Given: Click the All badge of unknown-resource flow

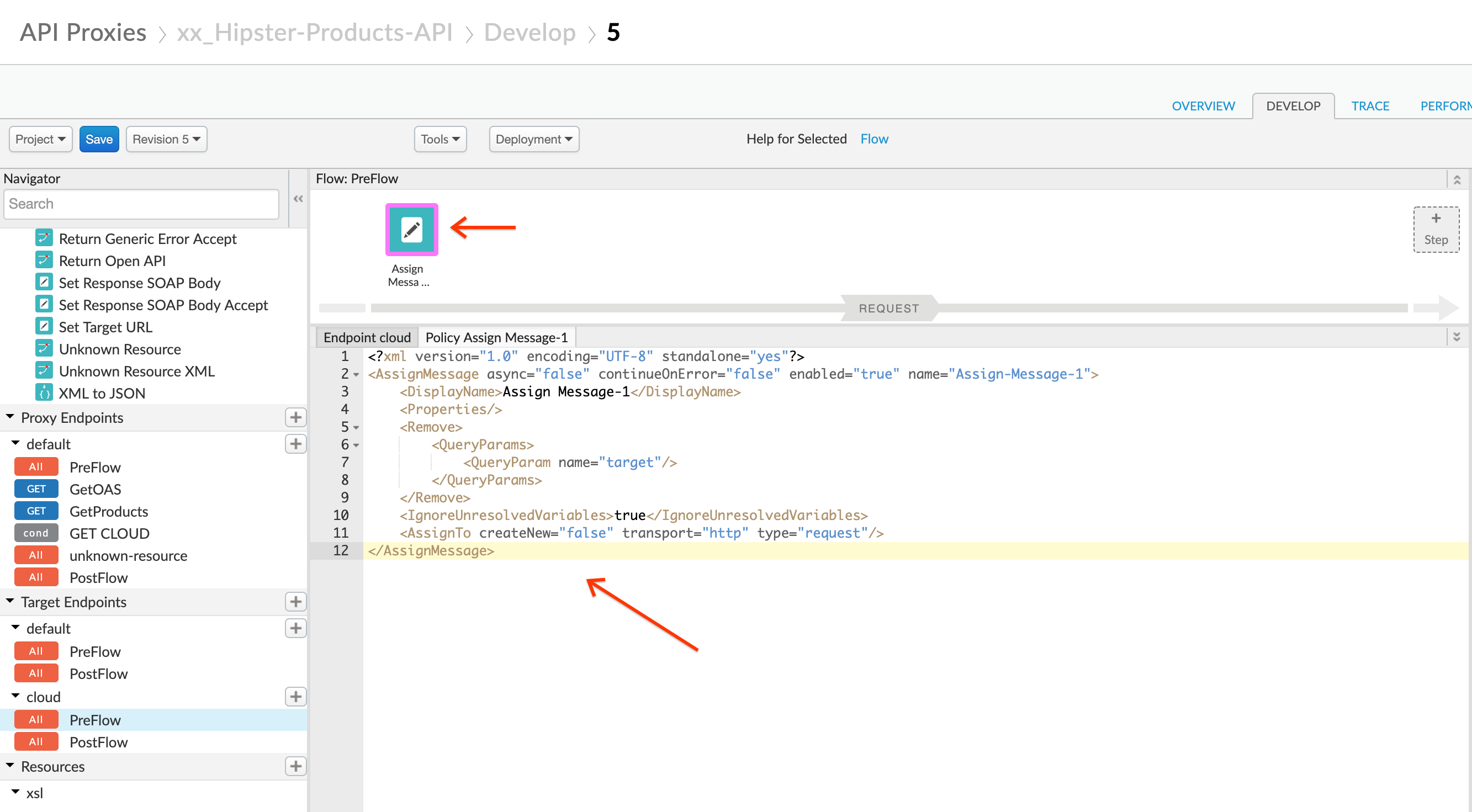Looking at the screenshot, I should 36,555.
